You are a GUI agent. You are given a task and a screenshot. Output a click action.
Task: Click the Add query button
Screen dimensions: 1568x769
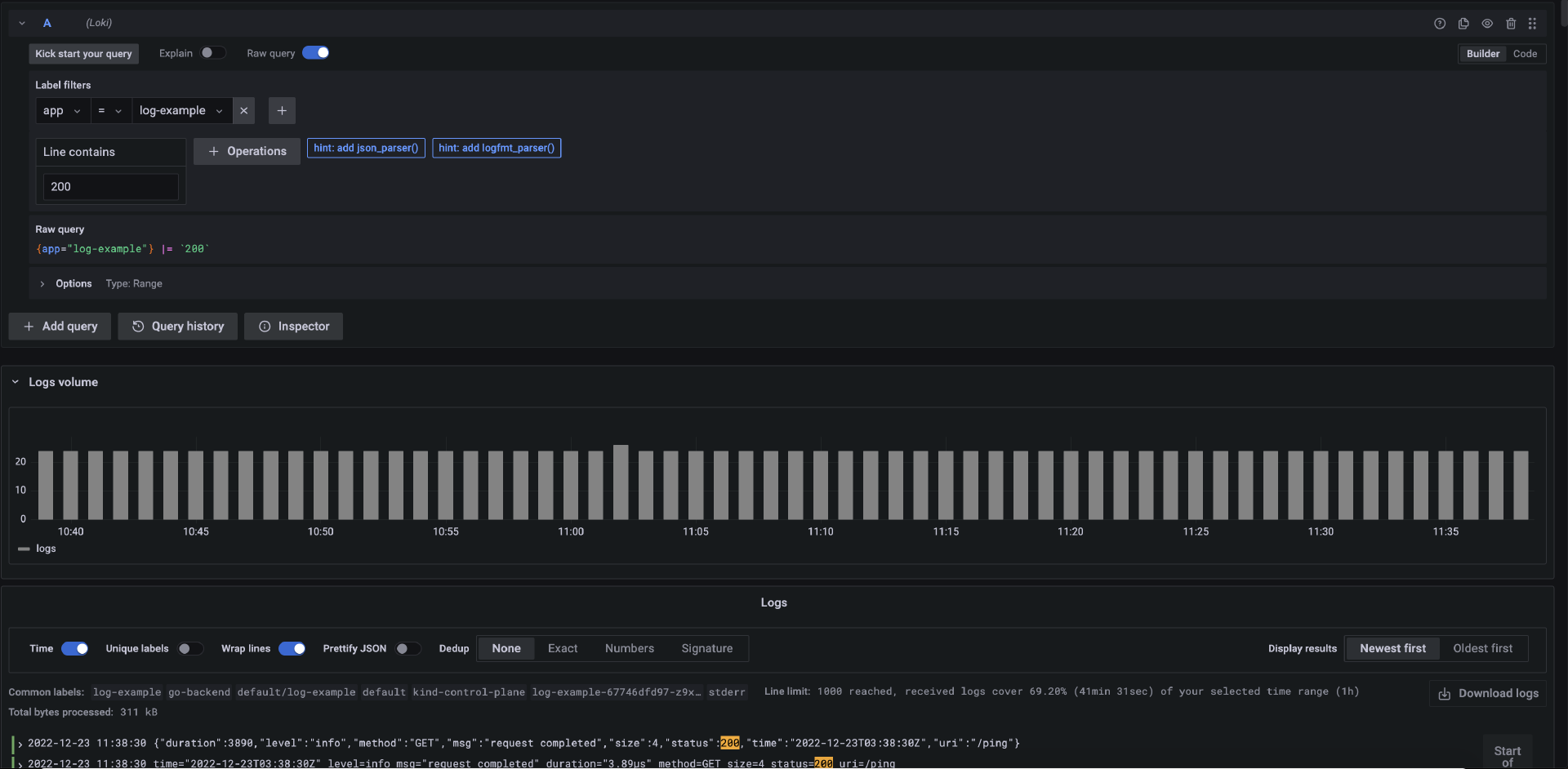point(60,327)
